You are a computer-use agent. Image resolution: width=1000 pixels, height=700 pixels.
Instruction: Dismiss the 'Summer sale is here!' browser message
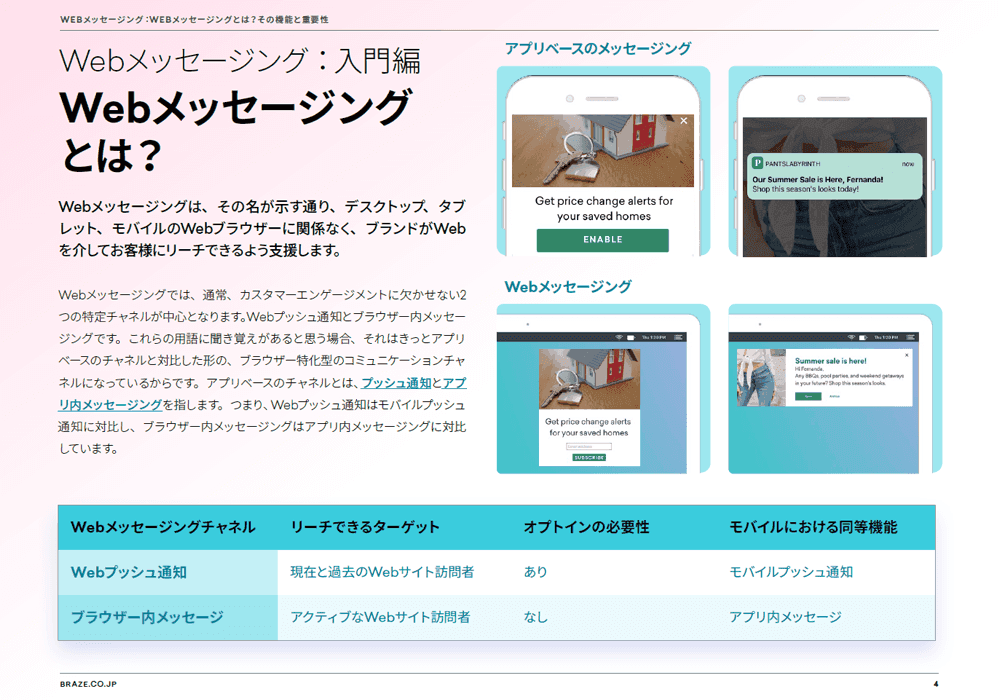click(907, 355)
